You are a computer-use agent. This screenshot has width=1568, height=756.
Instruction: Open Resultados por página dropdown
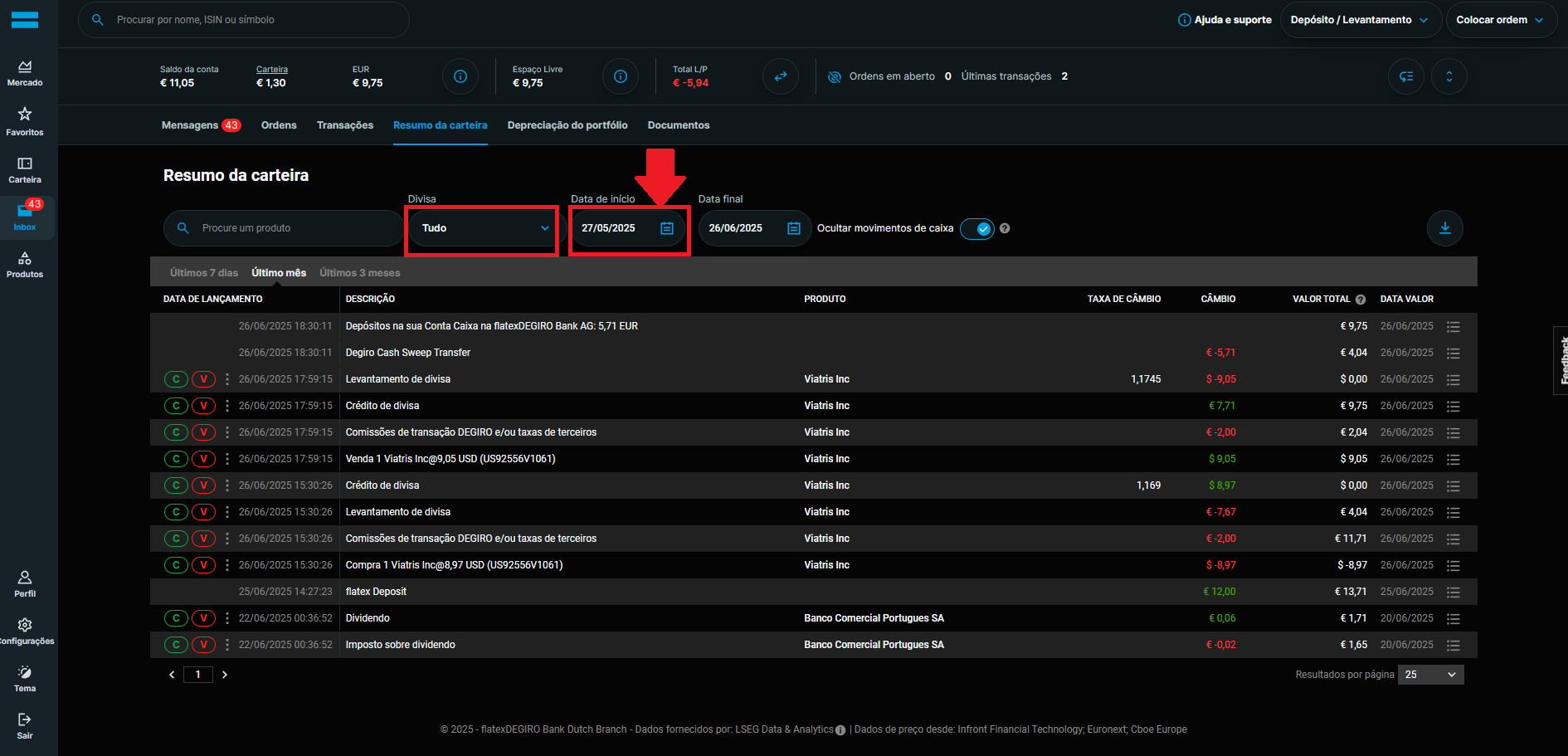tap(1431, 675)
